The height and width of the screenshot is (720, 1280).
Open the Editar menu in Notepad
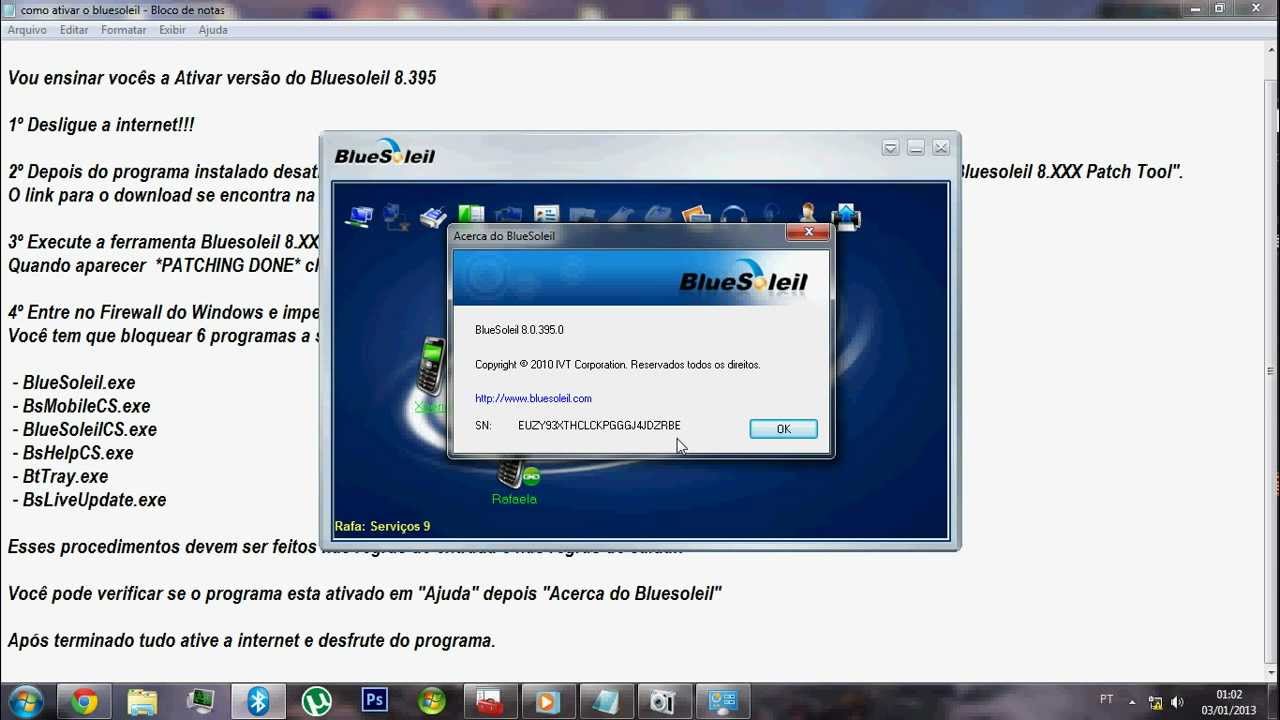click(x=74, y=30)
